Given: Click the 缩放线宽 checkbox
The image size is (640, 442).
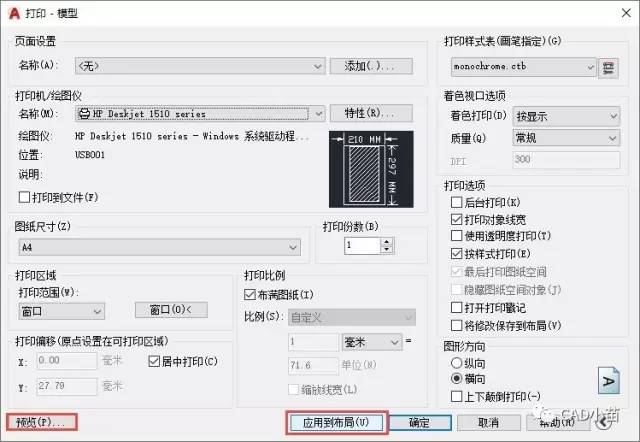Looking at the screenshot, I should coord(293,389).
